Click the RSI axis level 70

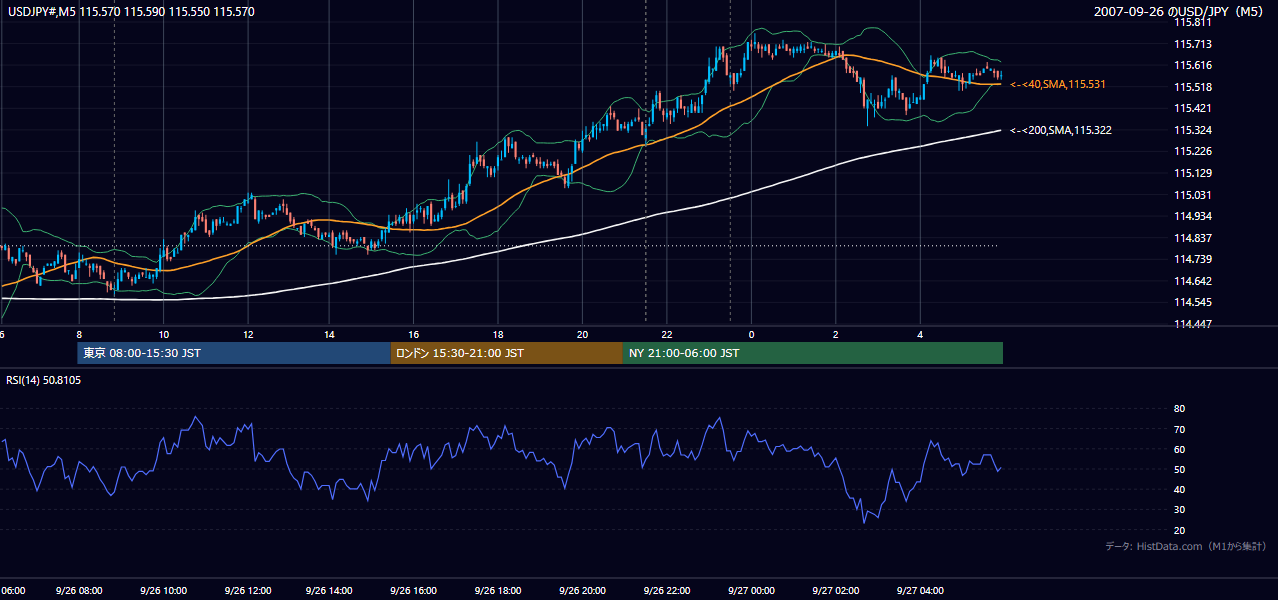pos(1179,429)
